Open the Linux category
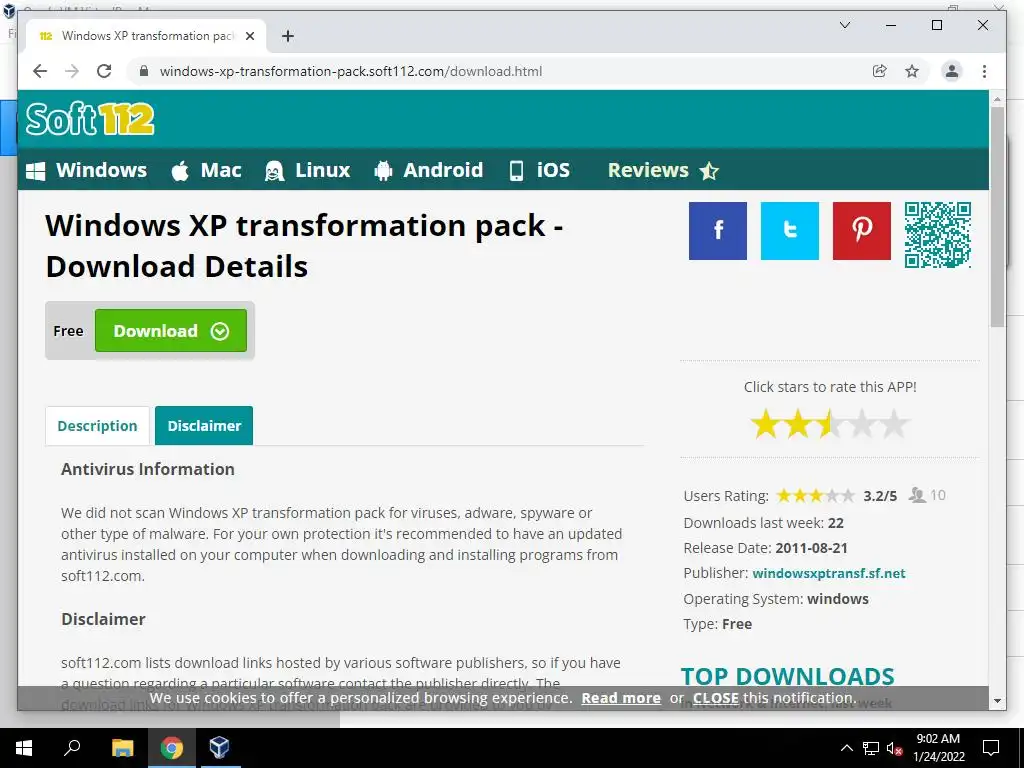The width and height of the screenshot is (1024, 768). pos(308,170)
